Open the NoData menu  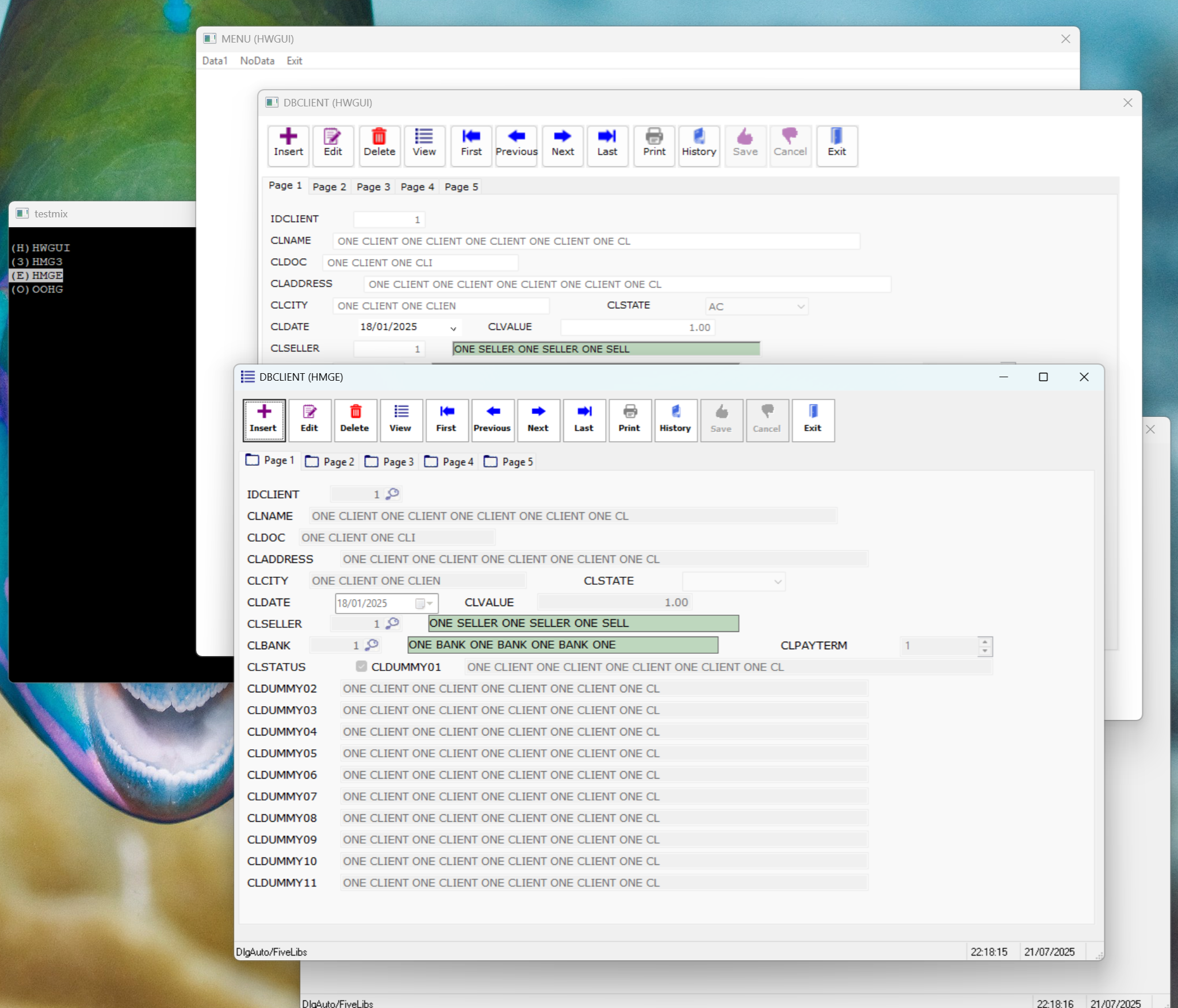click(257, 61)
